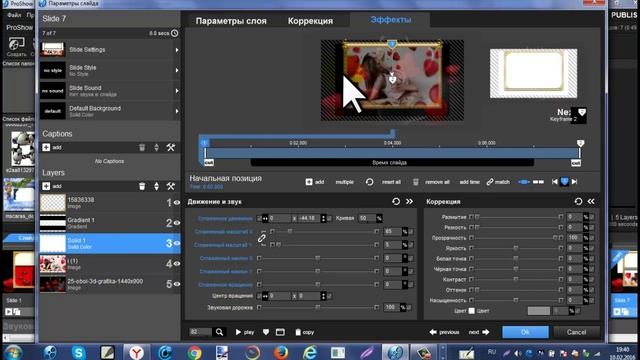Click the copy button
Screen dimensions: 640x360
(304, 332)
